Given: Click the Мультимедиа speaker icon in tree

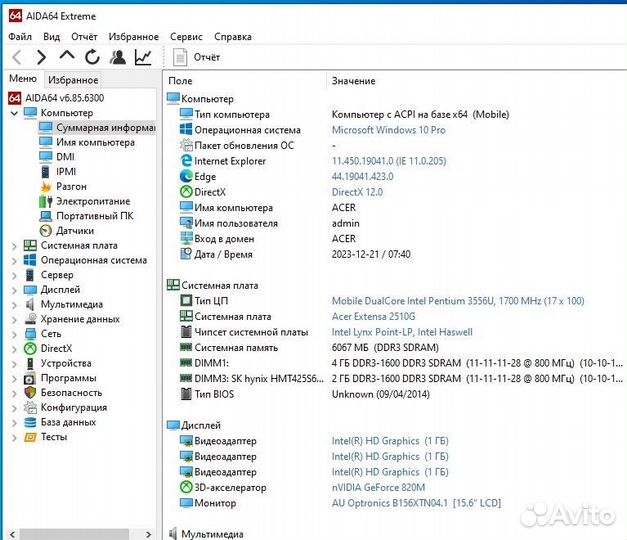Looking at the screenshot, I should (30, 305).
